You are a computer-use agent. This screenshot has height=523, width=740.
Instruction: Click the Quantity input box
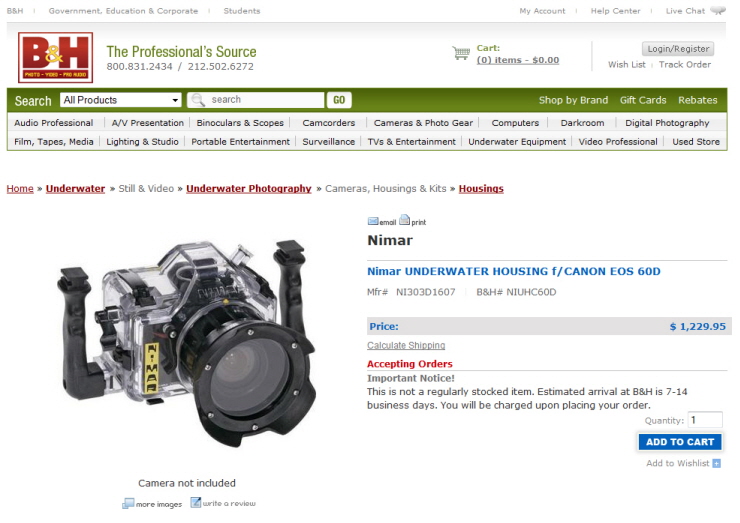(705, 420)
